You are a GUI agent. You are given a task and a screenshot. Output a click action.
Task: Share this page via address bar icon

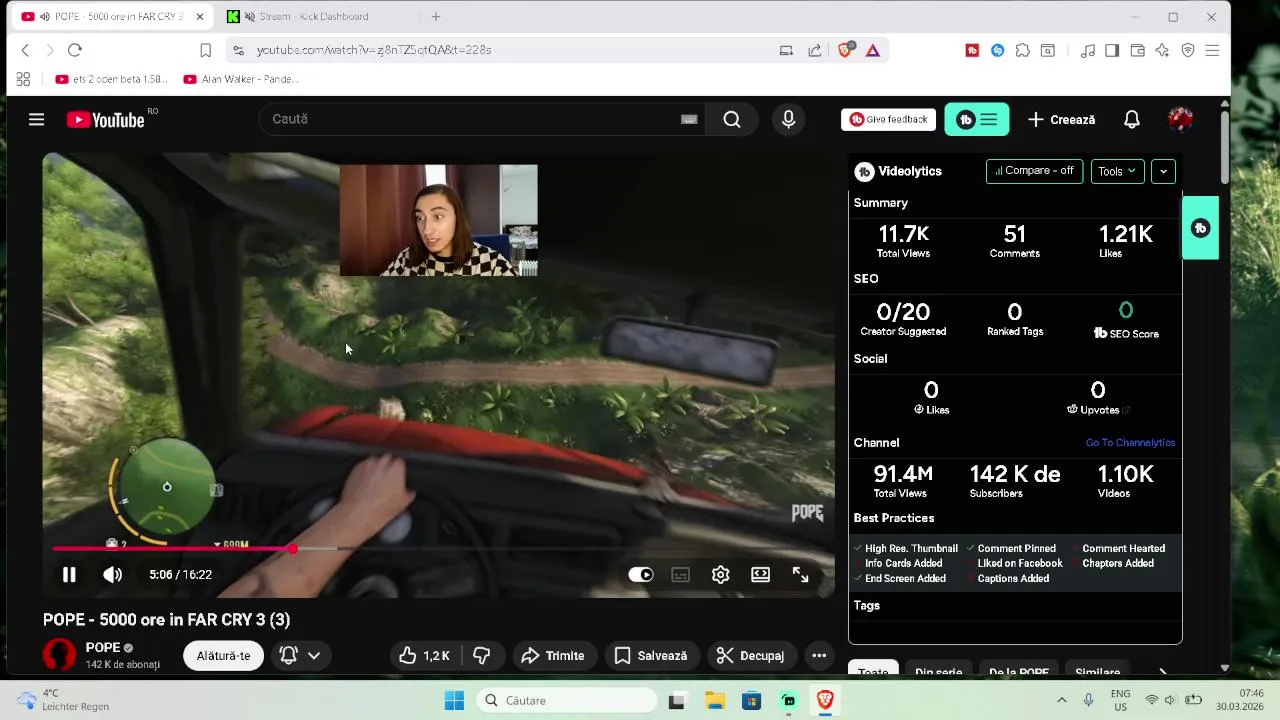click(x=815, y=50)
